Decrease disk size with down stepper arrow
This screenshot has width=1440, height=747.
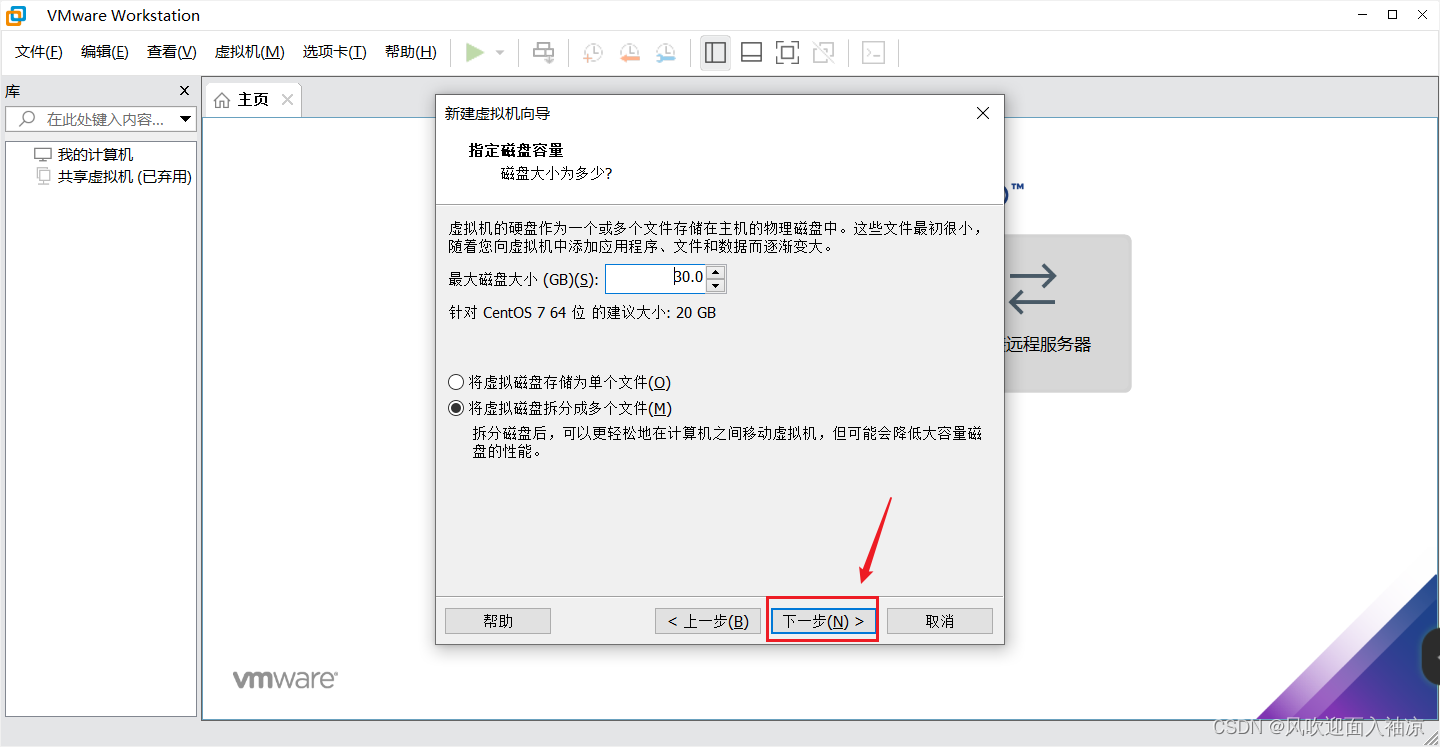point(715,286)
